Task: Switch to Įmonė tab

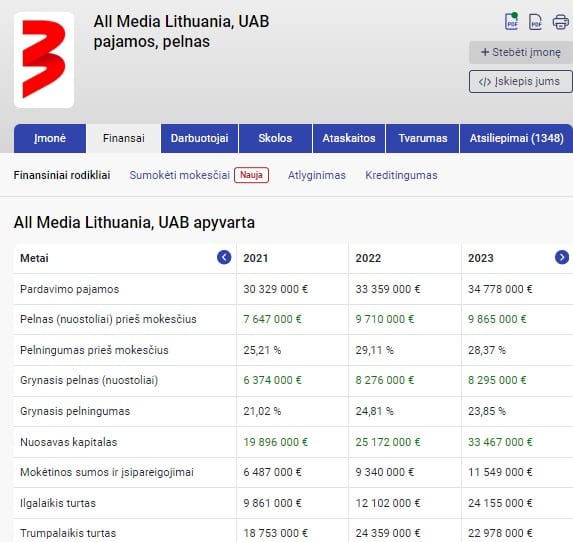Action: (50, 138)
